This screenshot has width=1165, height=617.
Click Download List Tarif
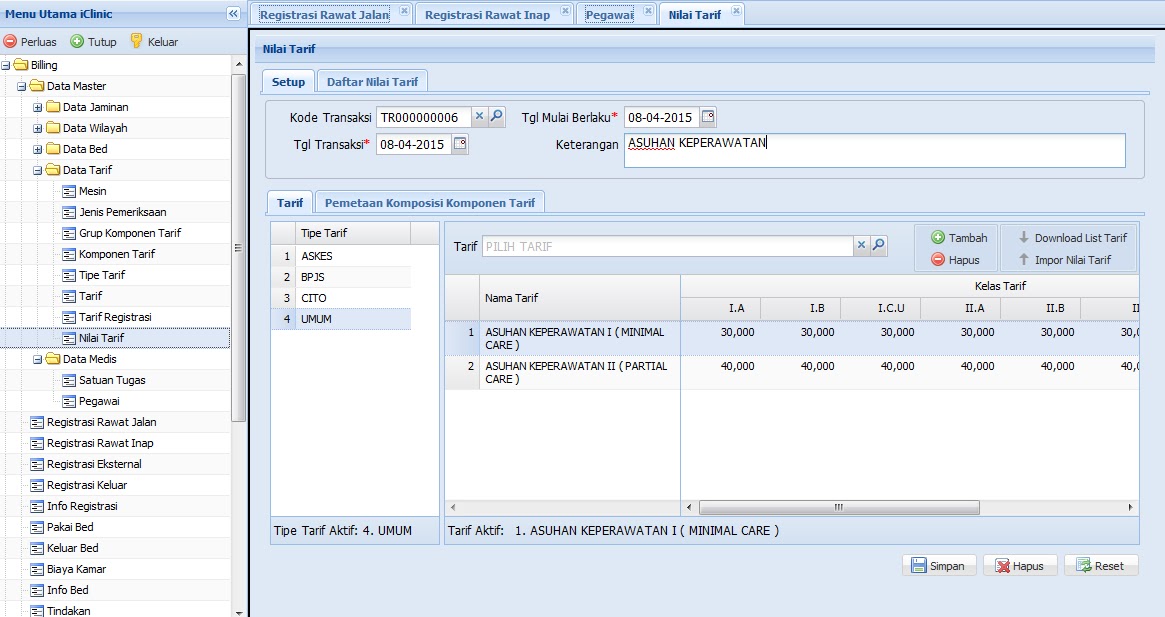1072,238
